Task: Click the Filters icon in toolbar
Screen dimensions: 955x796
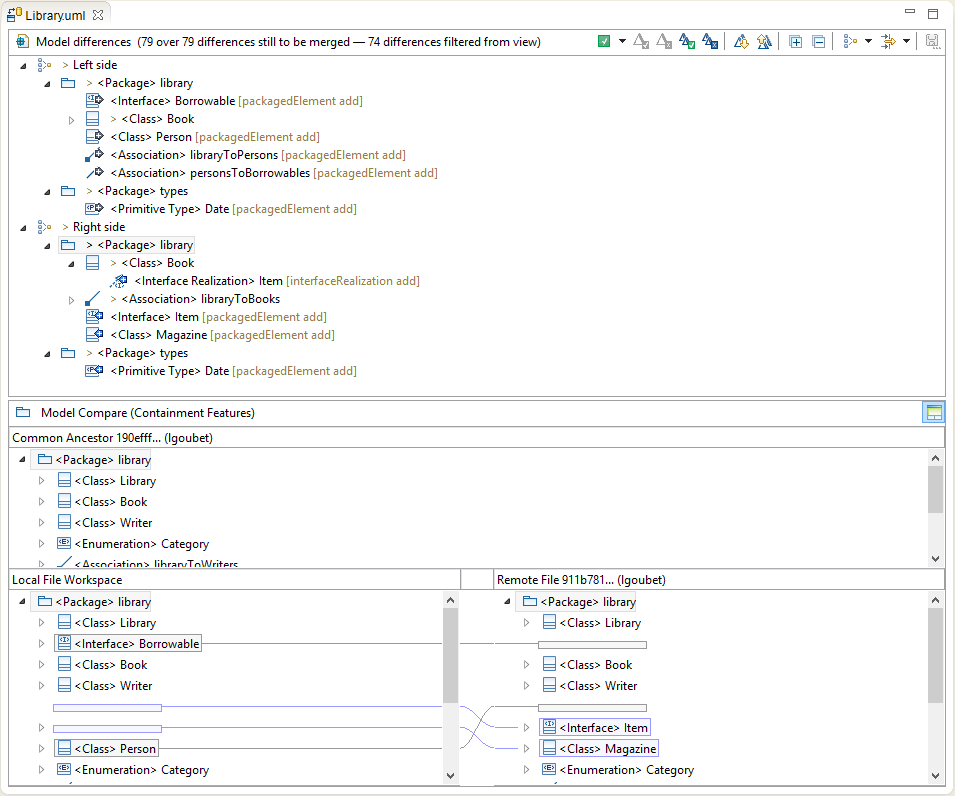Action: [887, 42]
